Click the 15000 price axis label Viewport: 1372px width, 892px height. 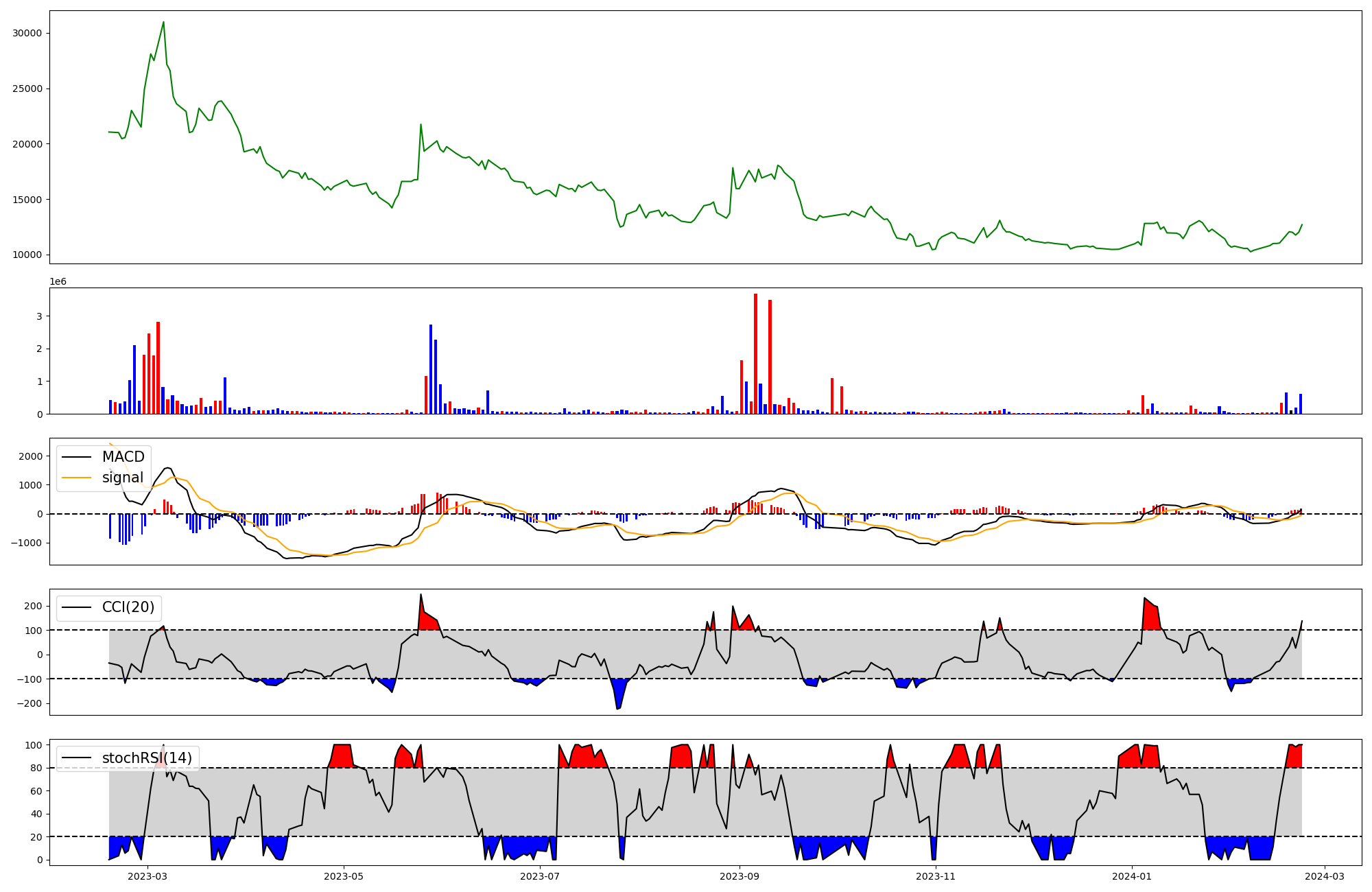(28, 200)
